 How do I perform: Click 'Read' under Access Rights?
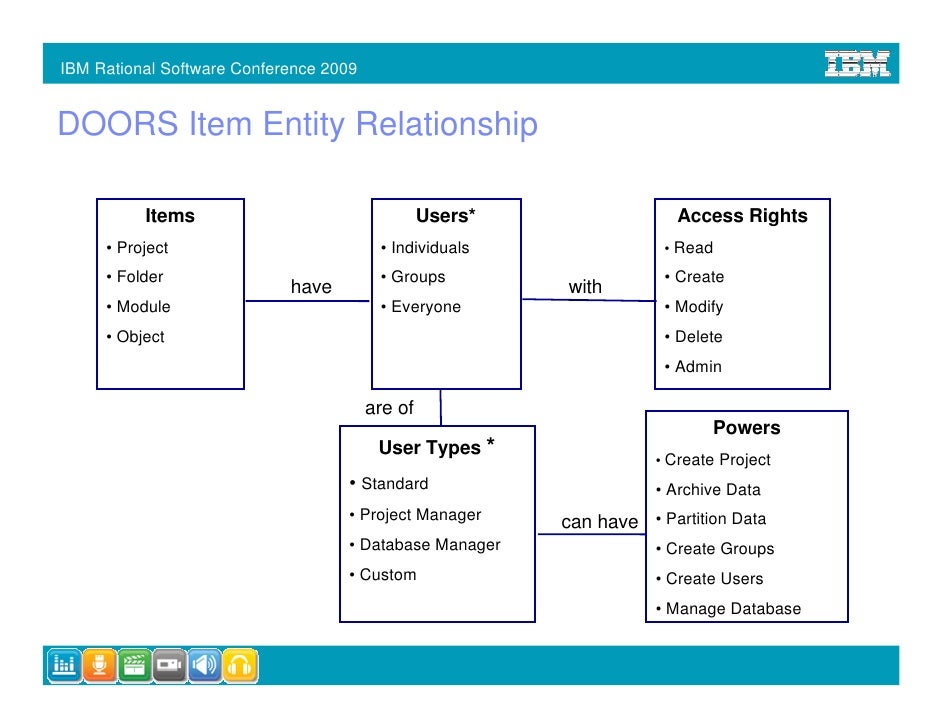point(693,247)
